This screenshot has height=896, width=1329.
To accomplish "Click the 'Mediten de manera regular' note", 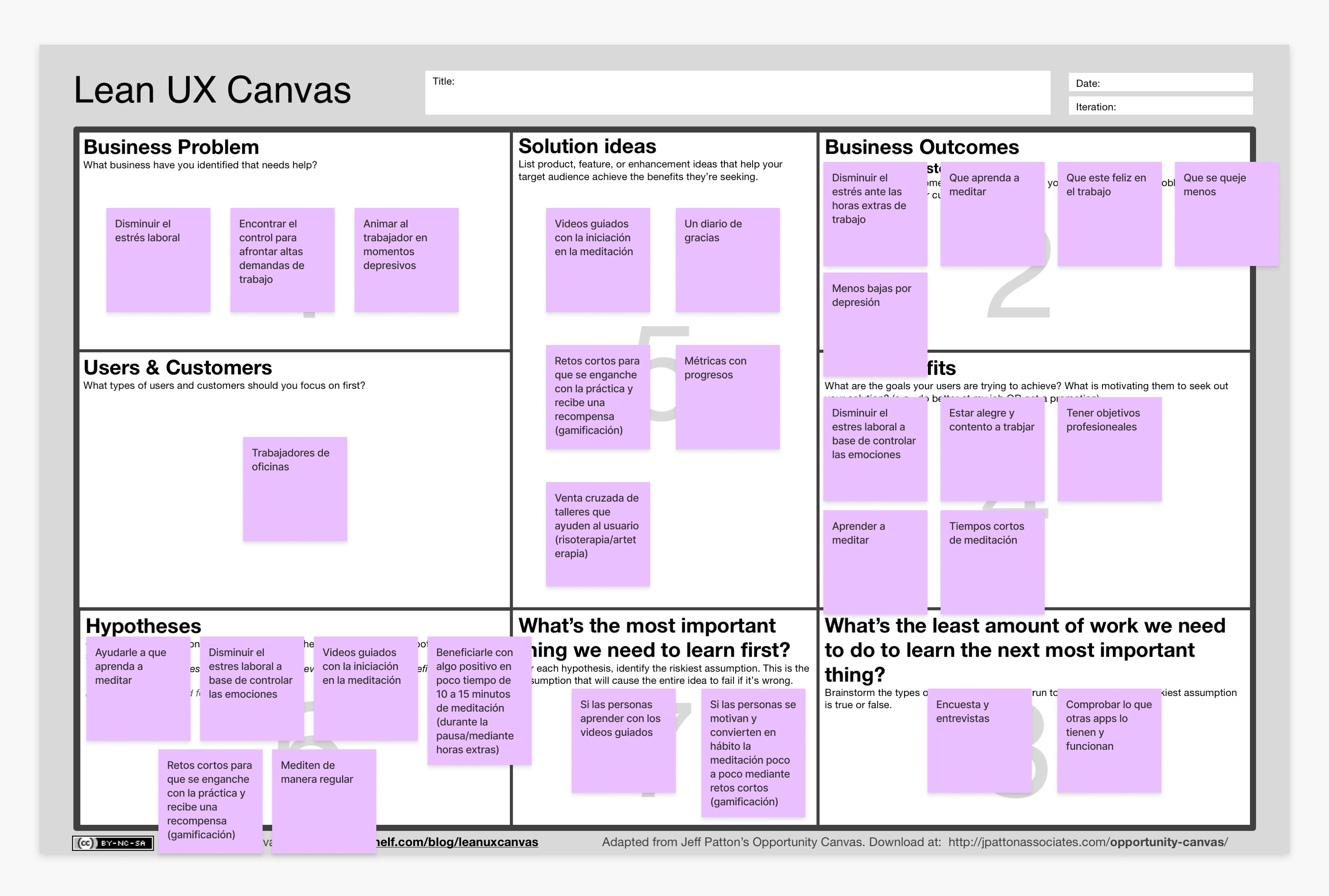I will [x=323, y=801].
